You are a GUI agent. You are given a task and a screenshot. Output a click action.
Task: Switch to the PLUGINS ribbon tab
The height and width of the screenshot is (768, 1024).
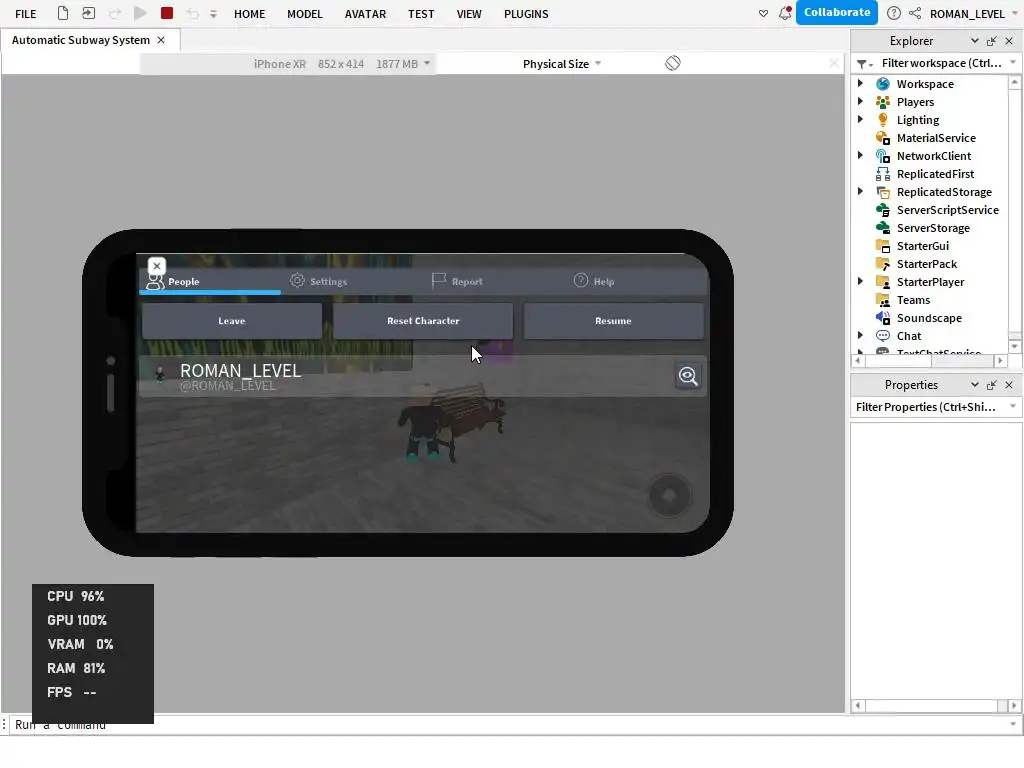click(526, 14)
